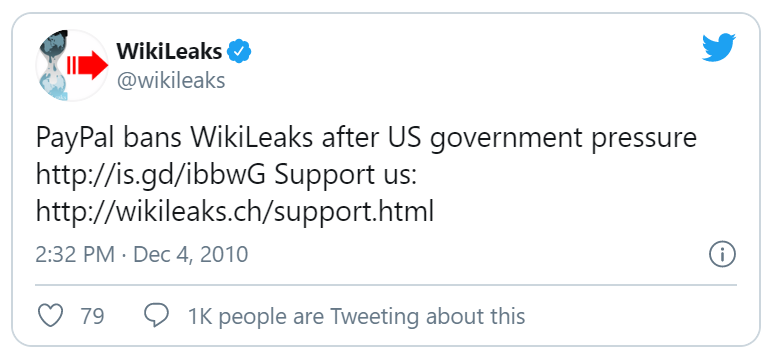Open the tweet info icon

tap(722, 255)
